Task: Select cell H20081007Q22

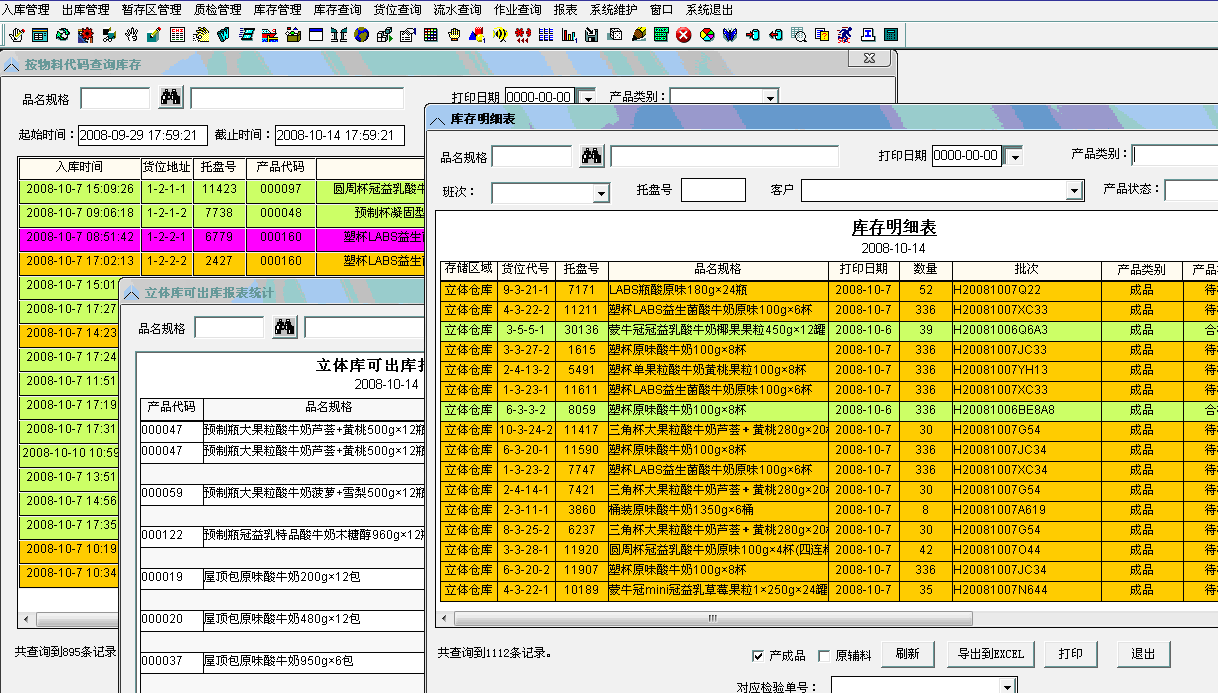Action: [1026, 290]
